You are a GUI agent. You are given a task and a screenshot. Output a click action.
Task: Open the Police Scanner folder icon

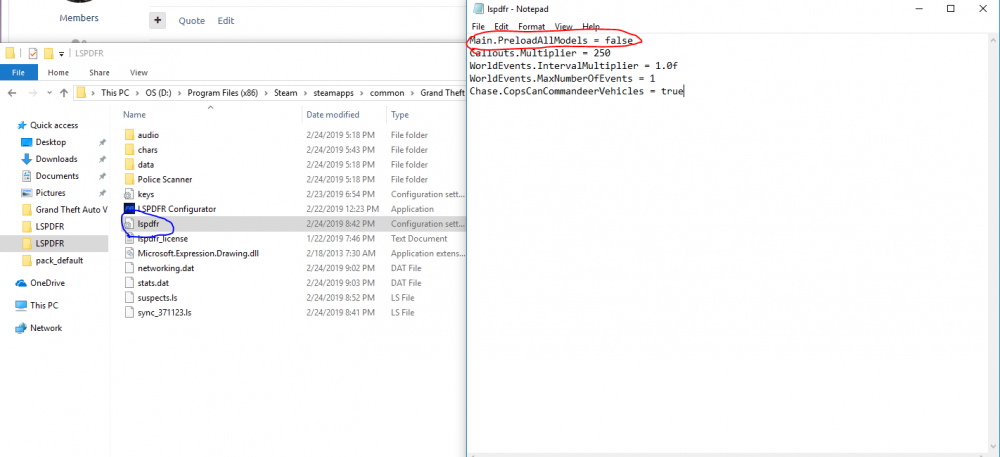(129, 179)
